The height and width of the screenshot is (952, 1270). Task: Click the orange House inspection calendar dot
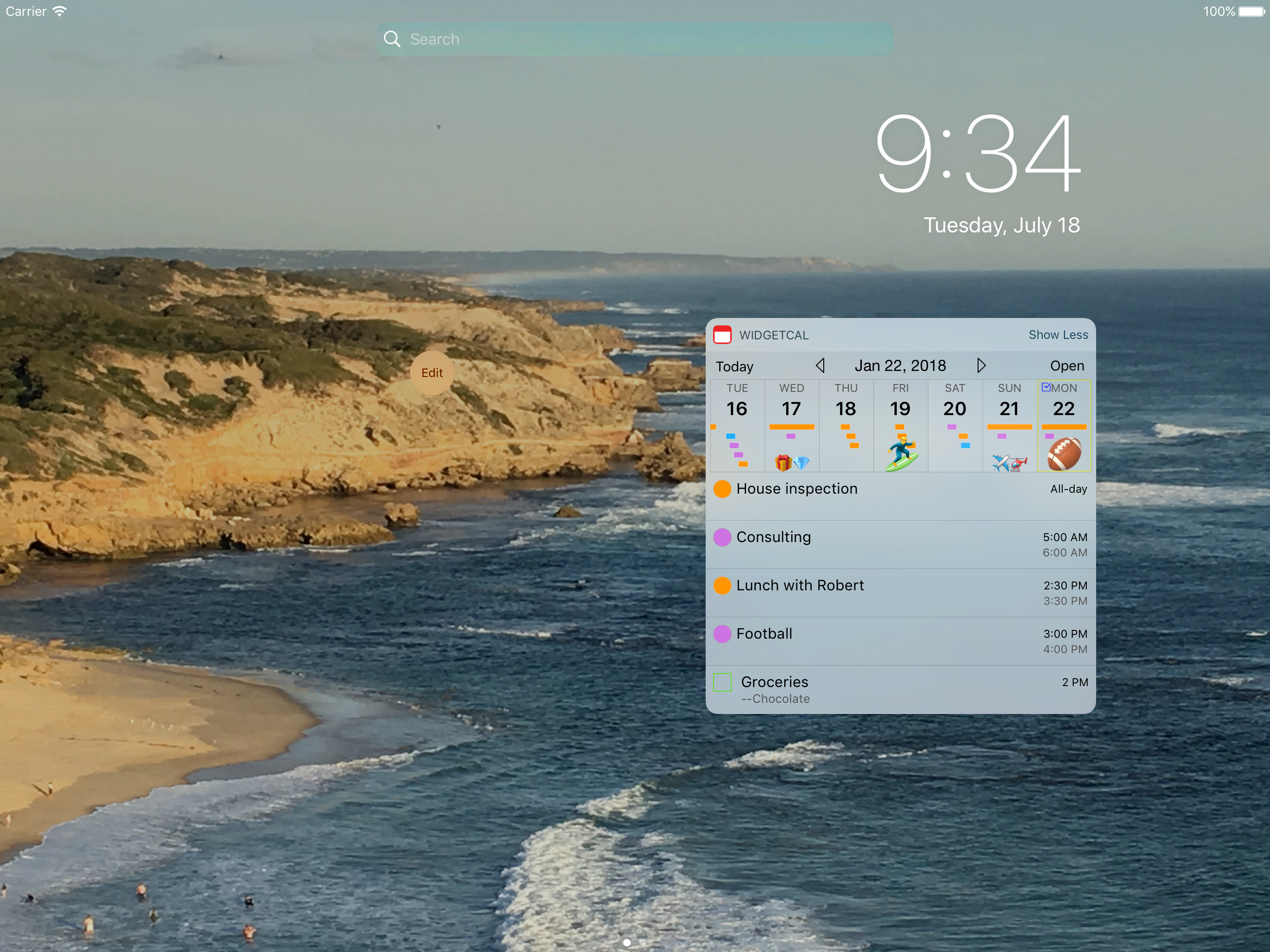(x=721, y=489)
